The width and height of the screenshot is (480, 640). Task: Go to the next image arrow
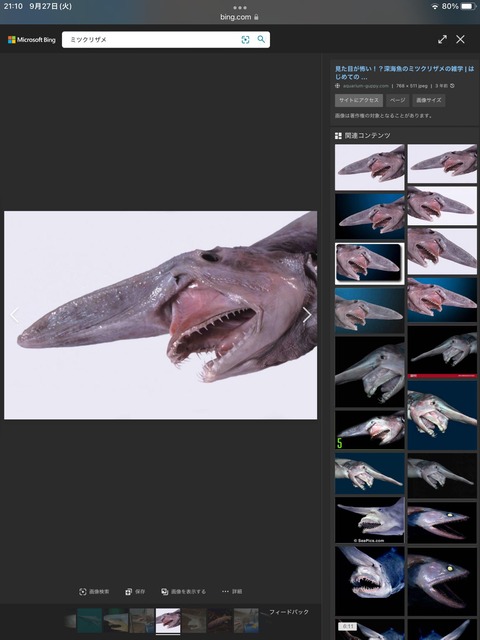click(x=307, y=315)
